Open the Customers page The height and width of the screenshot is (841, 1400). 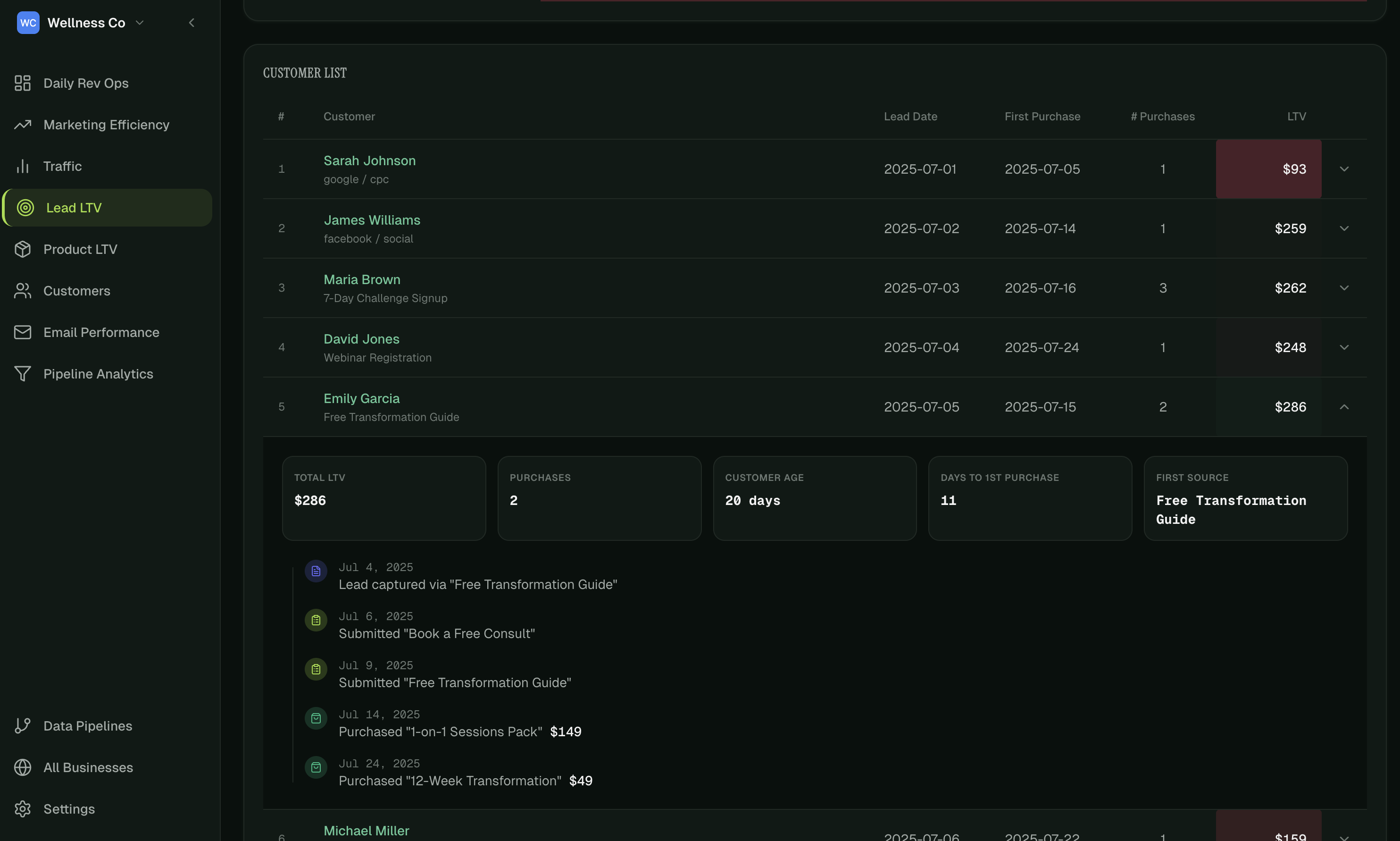tap(107, 291)
